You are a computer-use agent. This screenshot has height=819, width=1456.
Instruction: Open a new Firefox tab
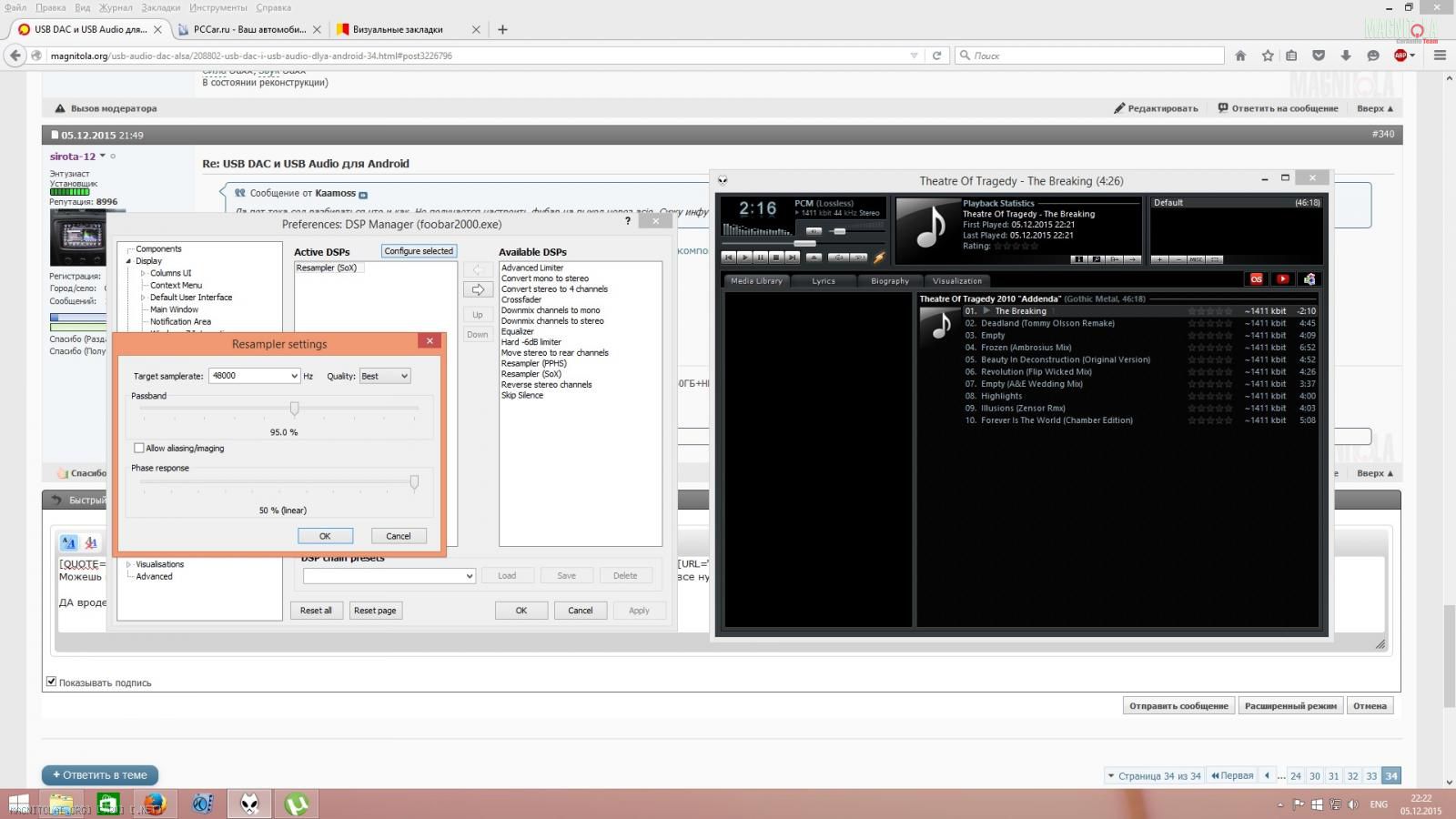[502, 29]
